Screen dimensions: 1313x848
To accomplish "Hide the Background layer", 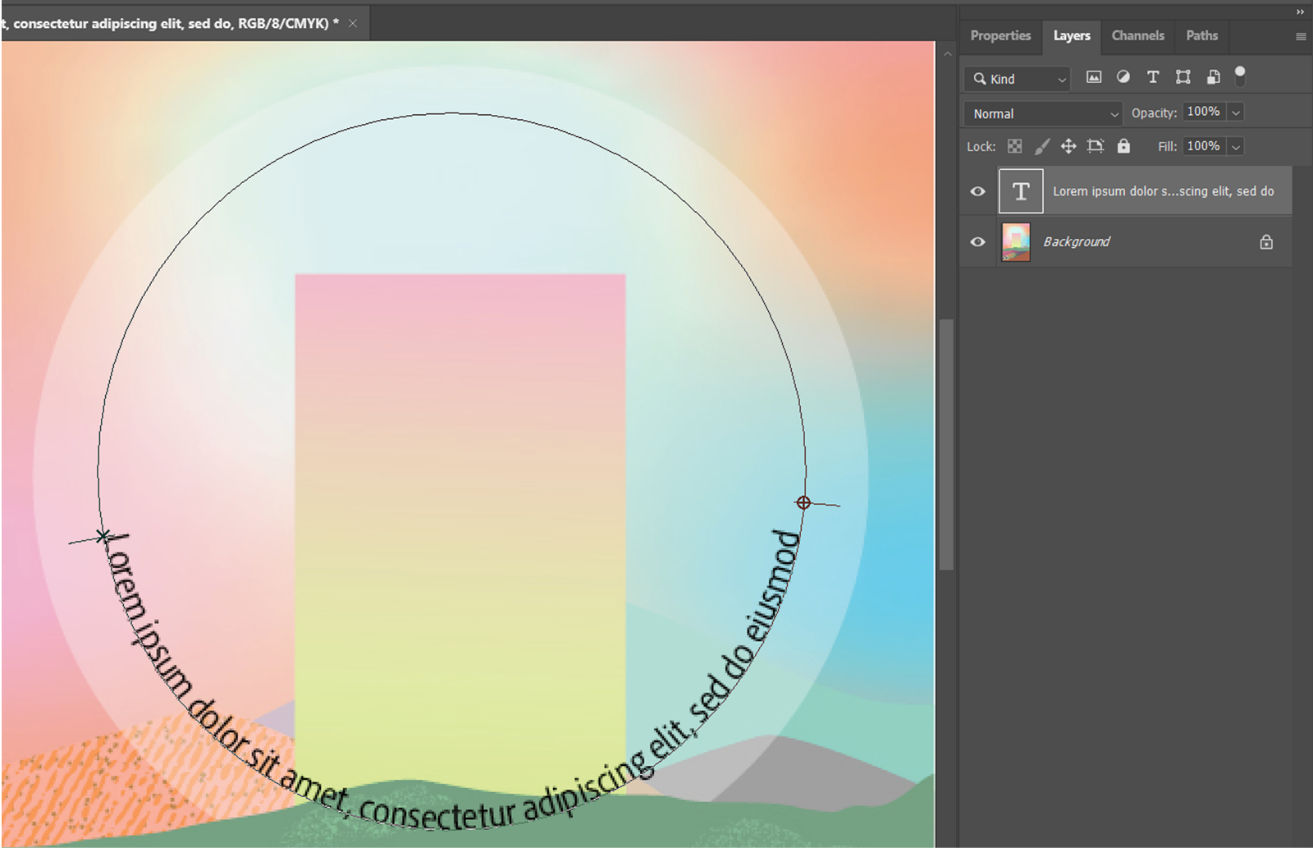I will (x=978, y=241).
